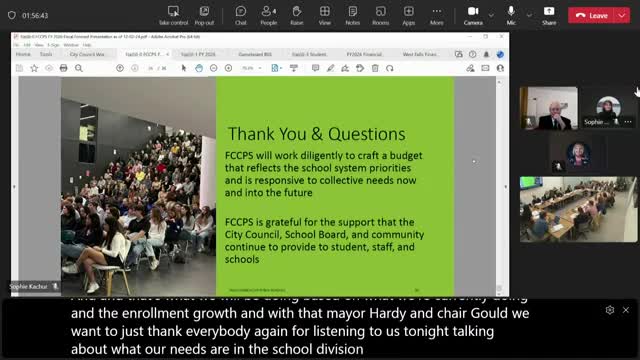640x360 pixels.
Task: Close the live captions panel
Action: point(626,310)
